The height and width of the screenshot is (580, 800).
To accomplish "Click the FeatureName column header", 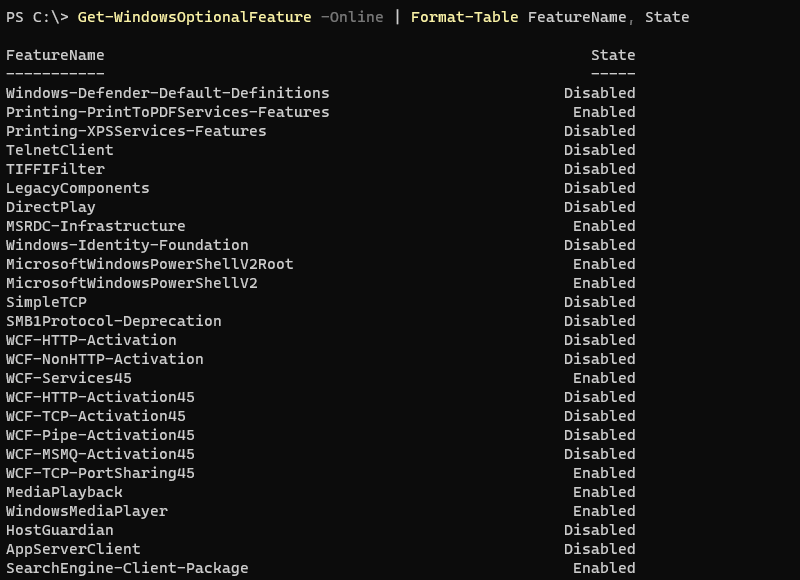I will (55, 55).
